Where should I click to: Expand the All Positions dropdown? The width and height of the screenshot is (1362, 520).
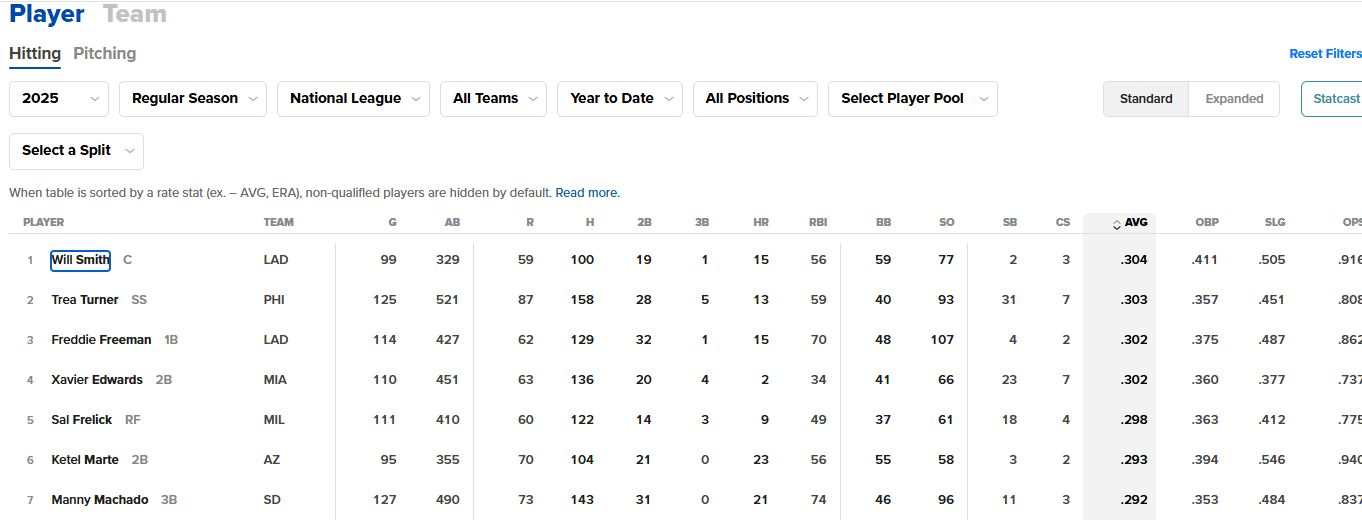pyautogui.click(x=755, y=98)
